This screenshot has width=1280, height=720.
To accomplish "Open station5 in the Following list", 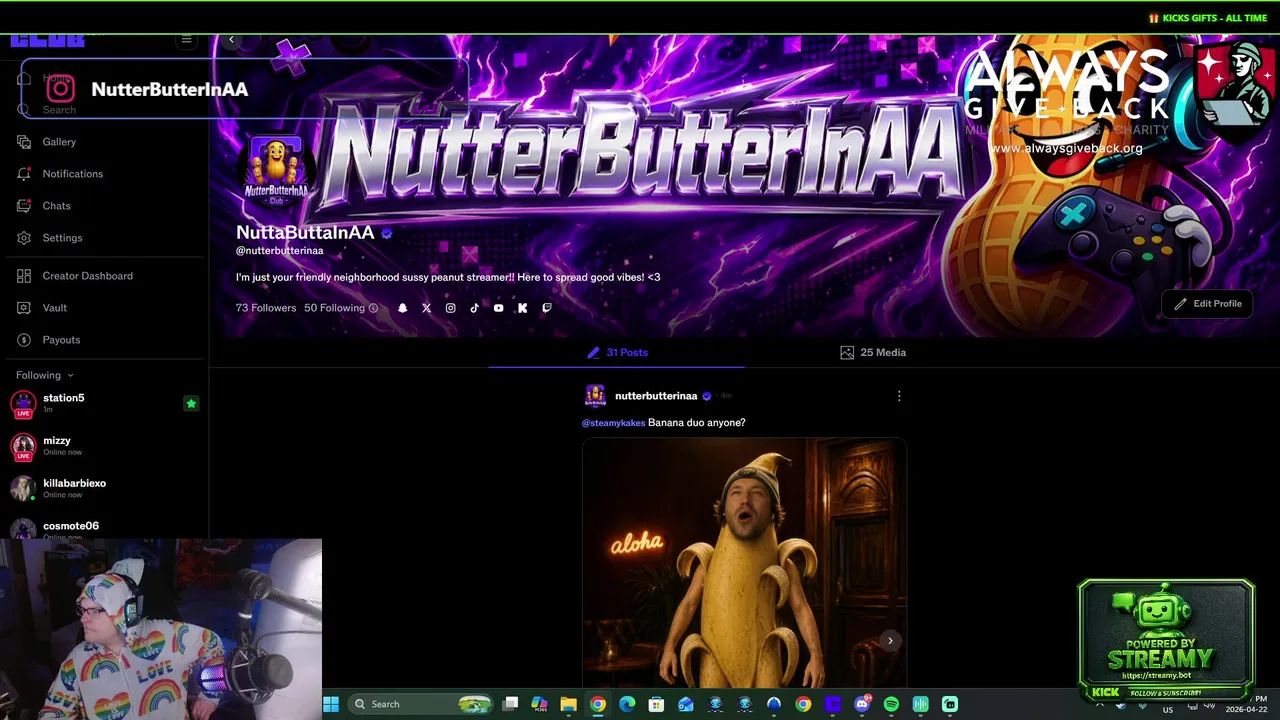I will (105, 404).
